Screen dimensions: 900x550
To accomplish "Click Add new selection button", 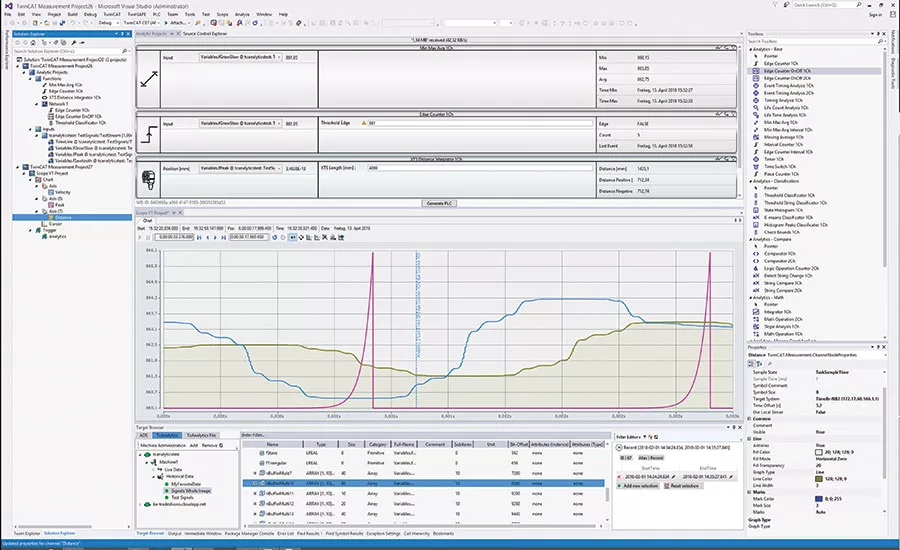I will coord(638,486).
